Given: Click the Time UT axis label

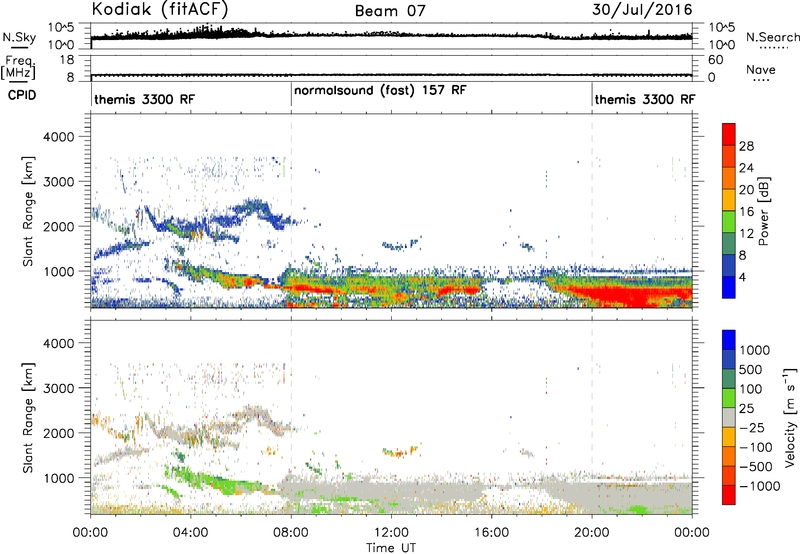Looking at the screenshot, I should (x=391, y=548).
